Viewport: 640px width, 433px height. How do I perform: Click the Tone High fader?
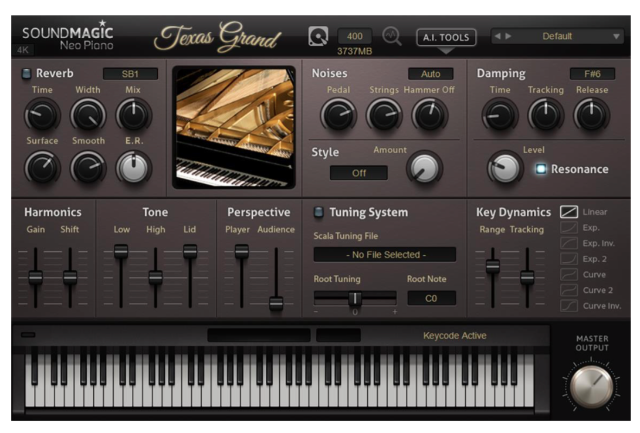155,278
